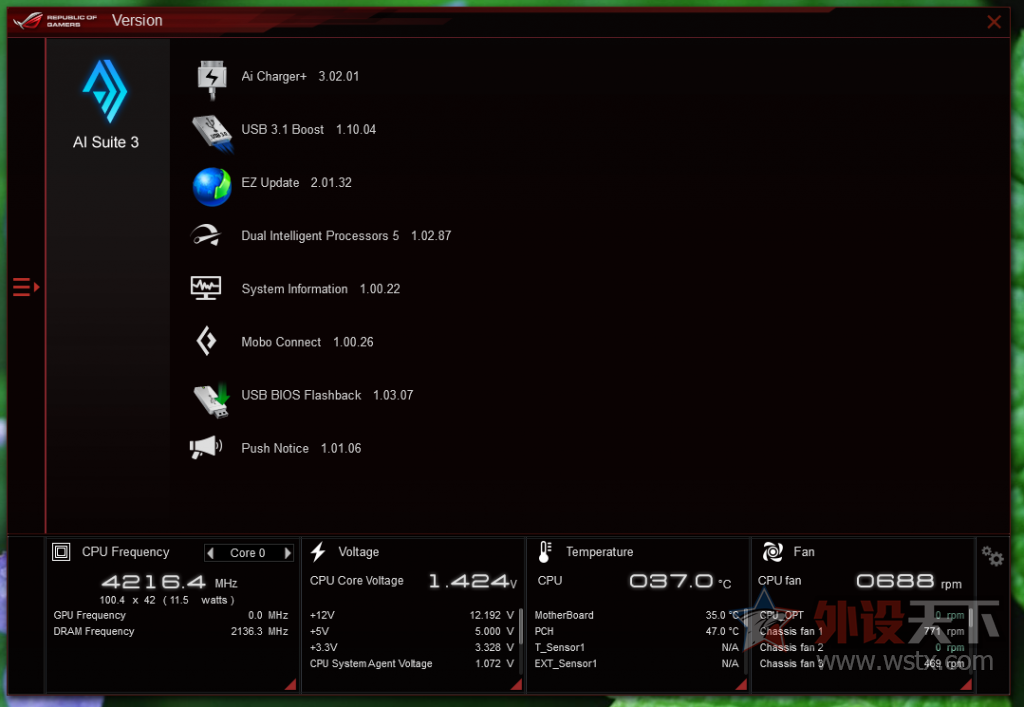The width and height of the screenshot is (1024, 707).
Task: Click the USB 3.1 Boost icon
Action: pyautogui.click(x=212, y=133)
